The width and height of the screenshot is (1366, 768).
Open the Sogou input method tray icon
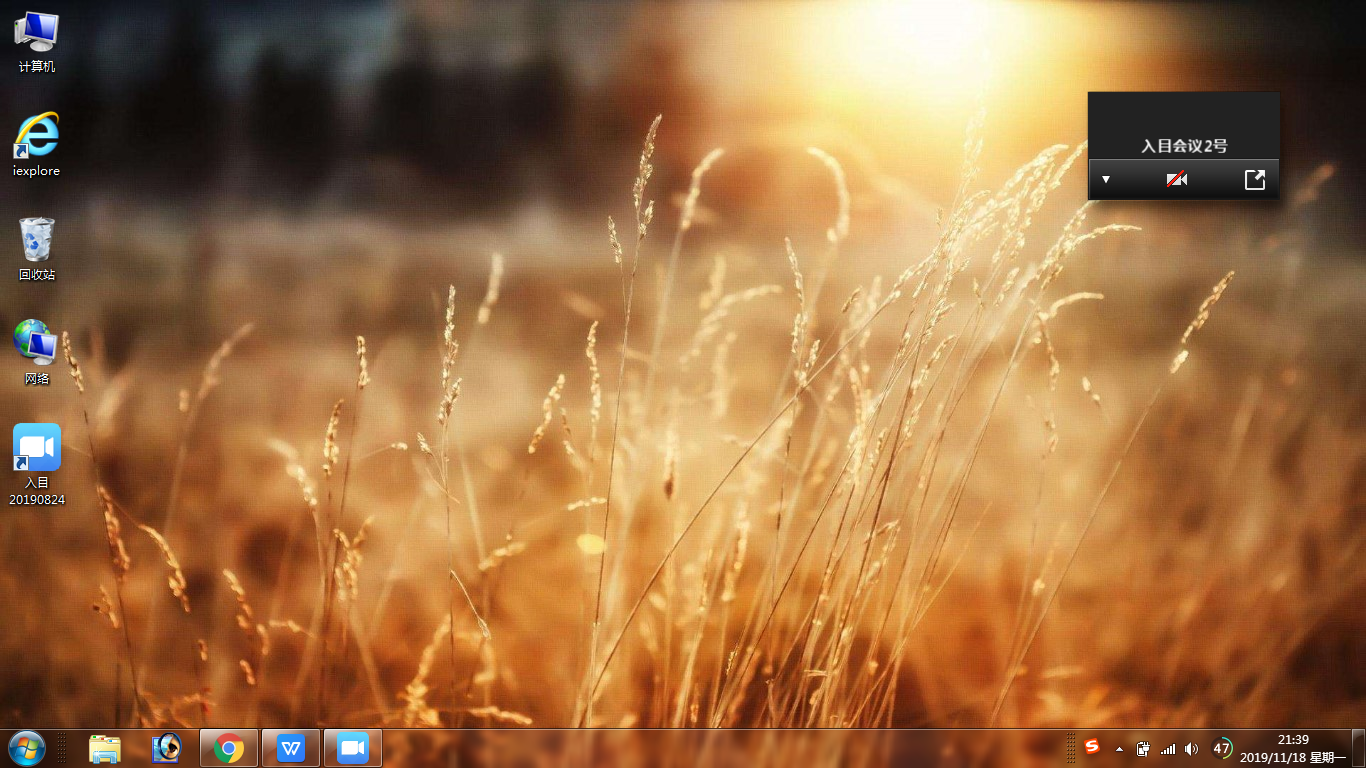point(1092,747)
